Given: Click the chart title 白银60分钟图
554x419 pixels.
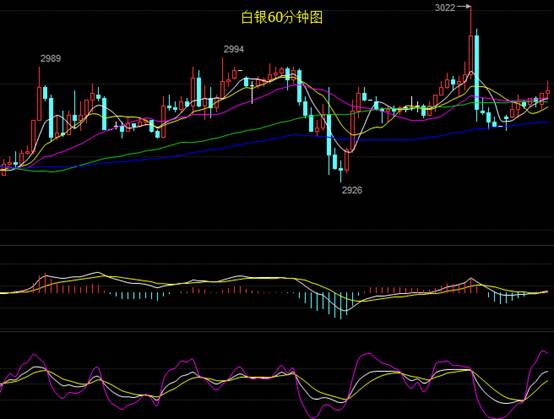Looking at the screenshot, I should (282, 17).
